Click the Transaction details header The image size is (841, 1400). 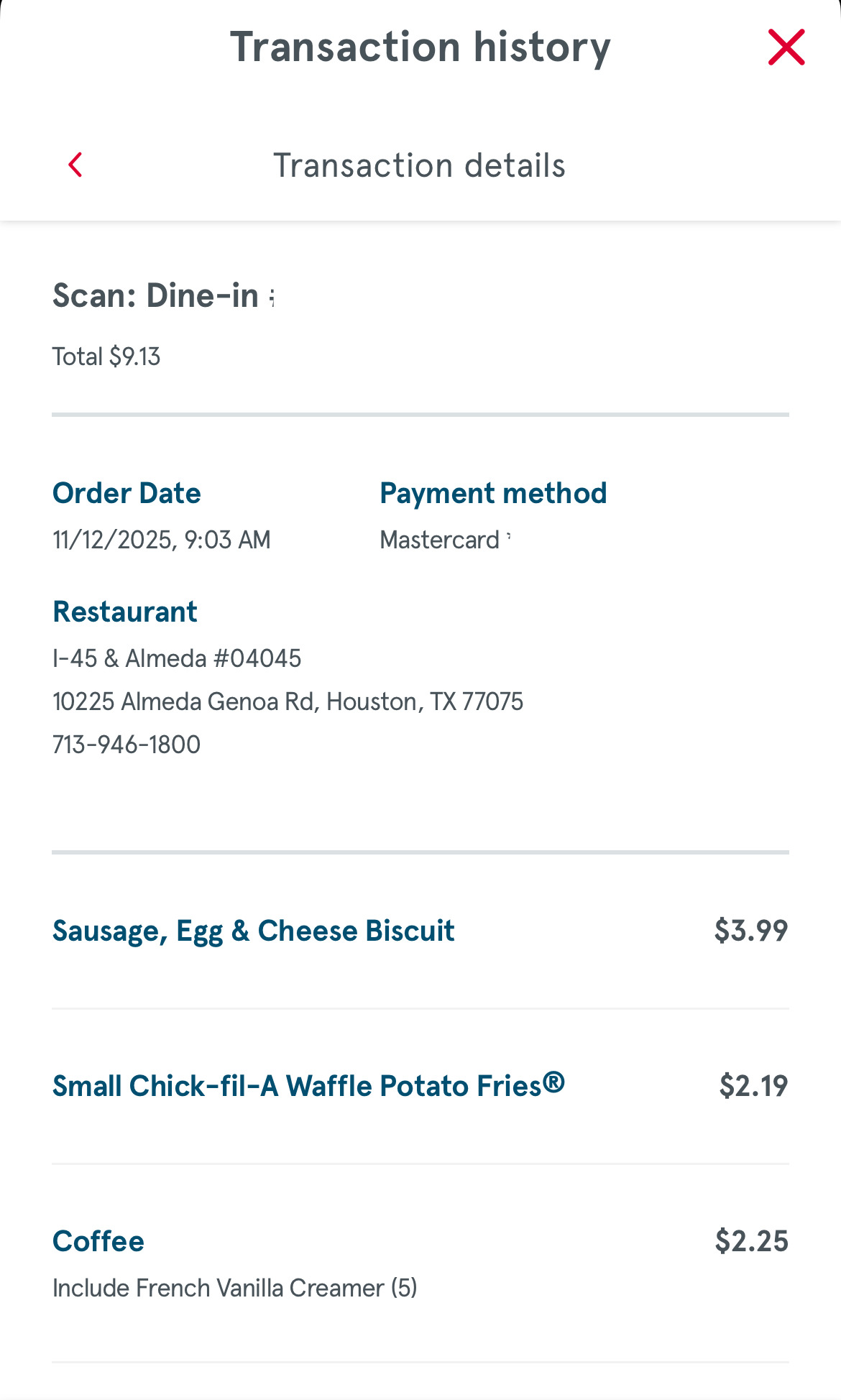(419, 165)
